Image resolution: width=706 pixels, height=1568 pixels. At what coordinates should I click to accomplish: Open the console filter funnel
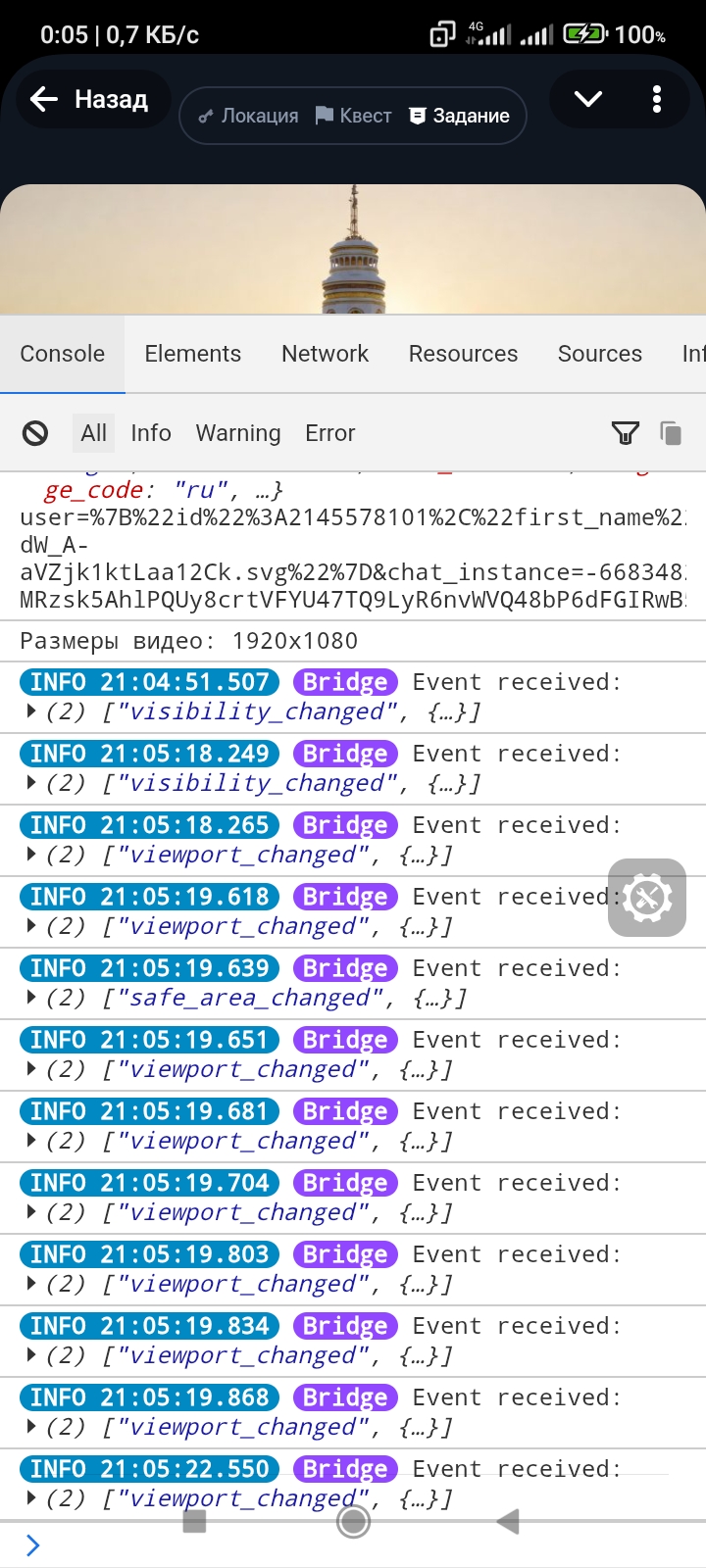[625, 433]
